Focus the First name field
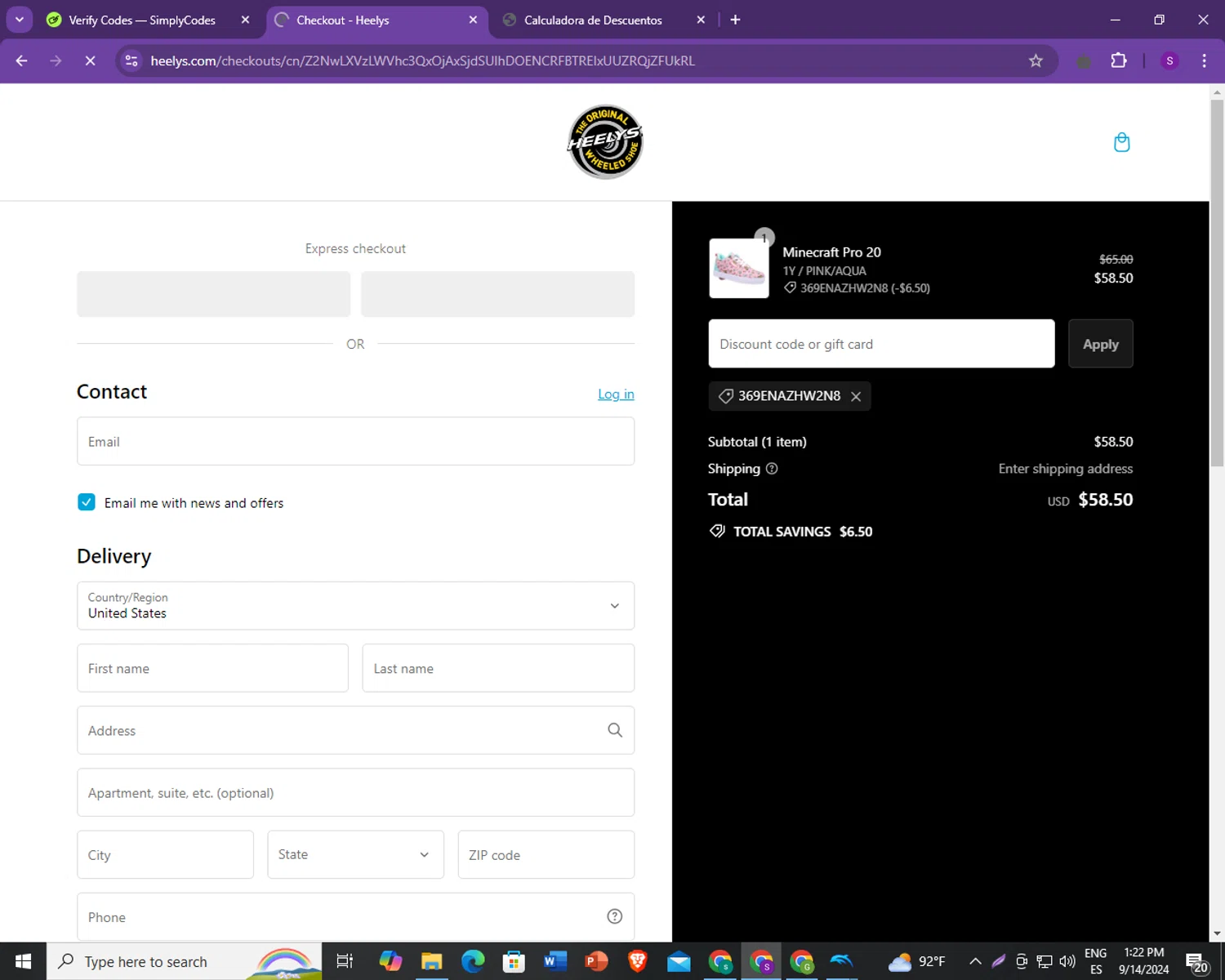The image size is (1225, 980). click(212, 668)
